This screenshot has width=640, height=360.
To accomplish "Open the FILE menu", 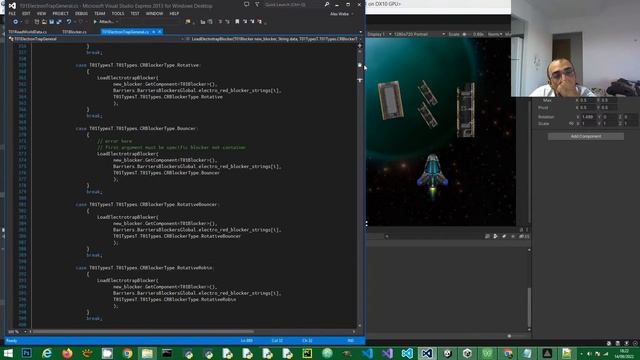I will coord(12,13).
